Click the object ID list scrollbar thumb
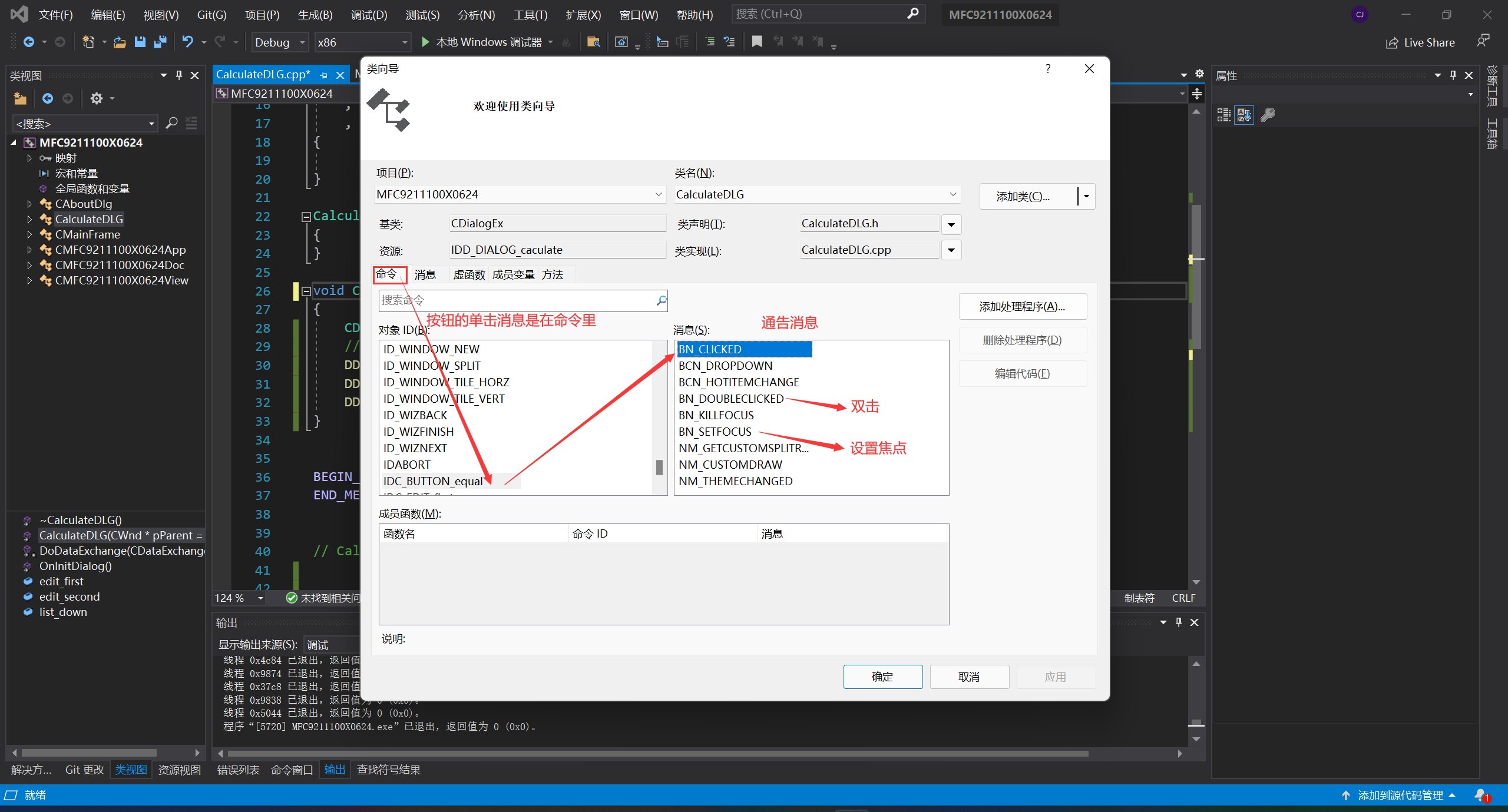This screenshot has width=1508, height=812. (x=659, y=468)
